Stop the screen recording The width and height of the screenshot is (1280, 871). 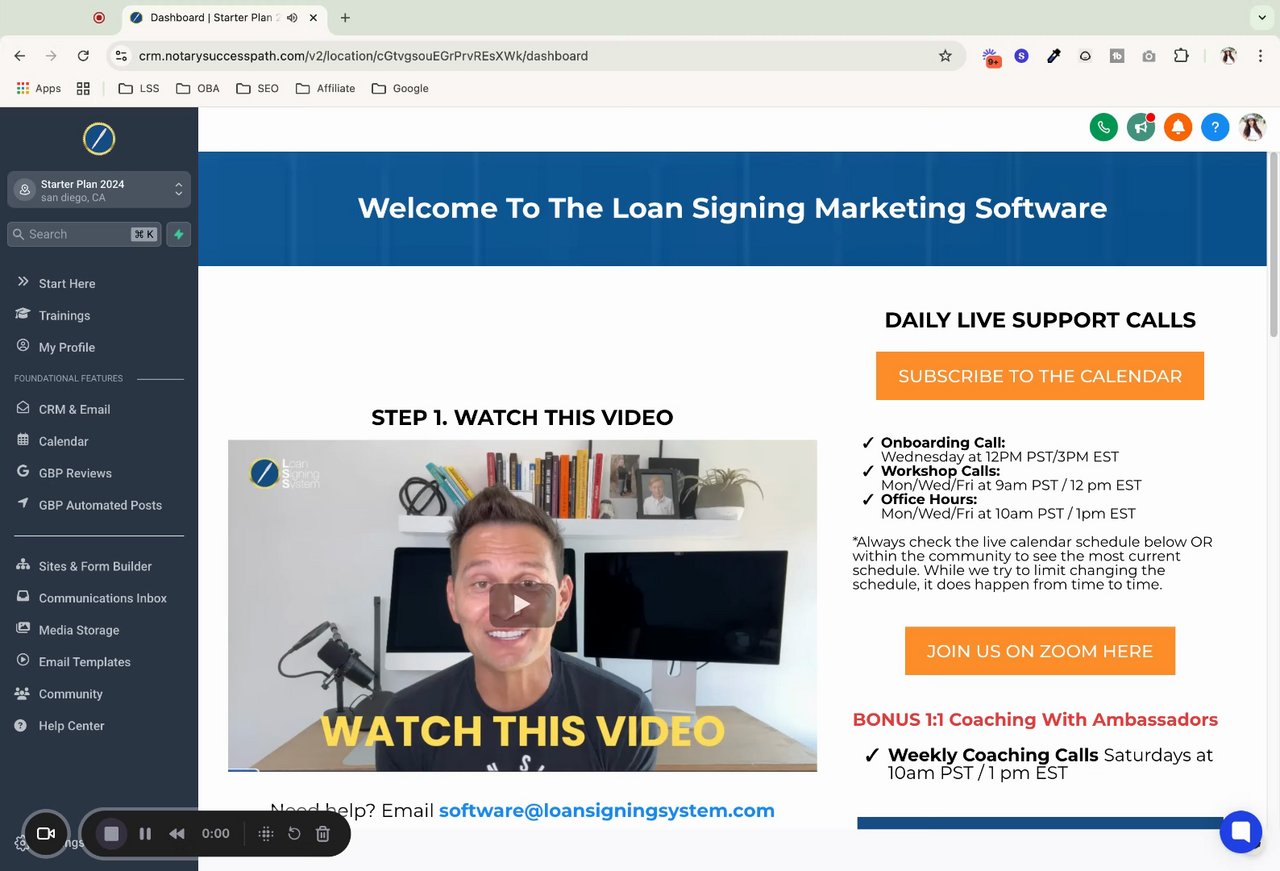[x=111, y=834]
